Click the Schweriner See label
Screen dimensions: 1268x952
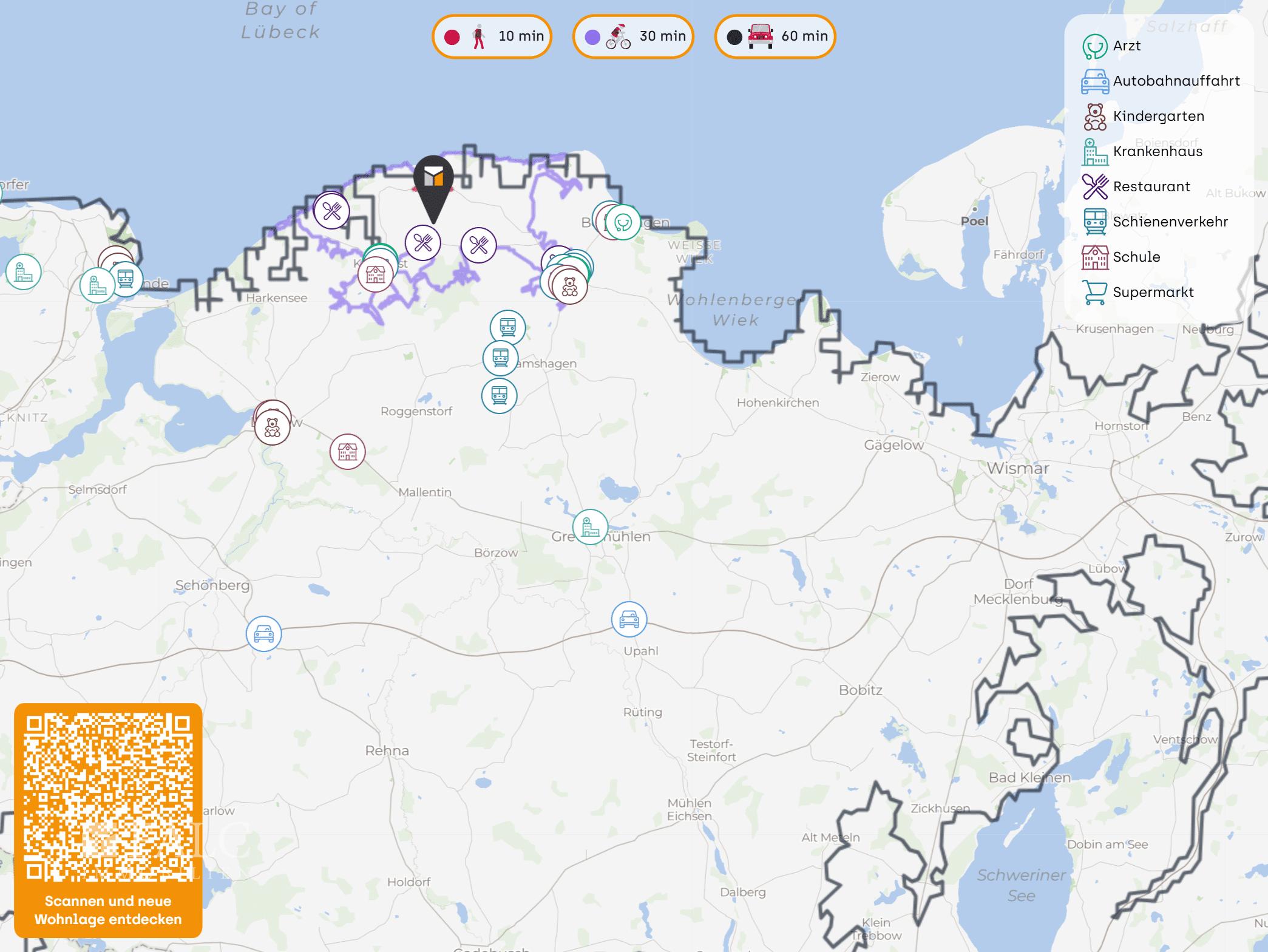click(x=1022, y=885)
